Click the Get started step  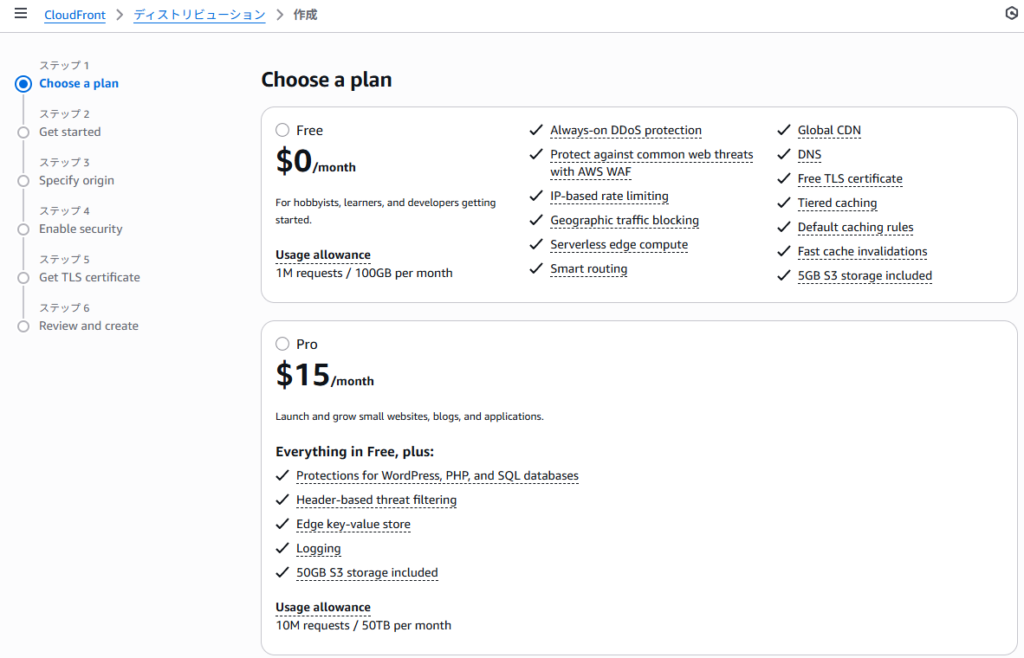[69, 132]
